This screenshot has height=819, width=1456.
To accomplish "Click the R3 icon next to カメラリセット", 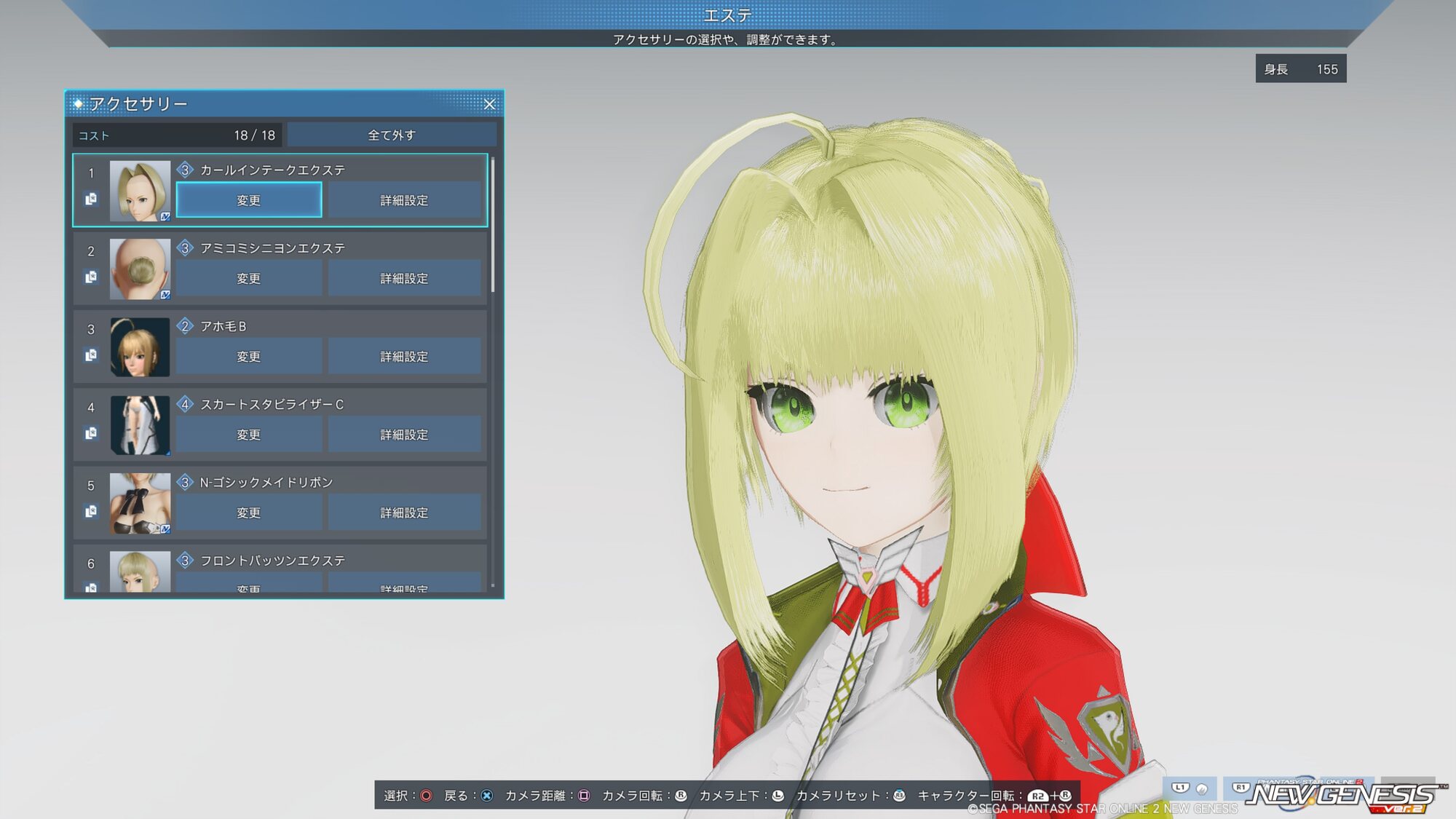I will point(899,796).
